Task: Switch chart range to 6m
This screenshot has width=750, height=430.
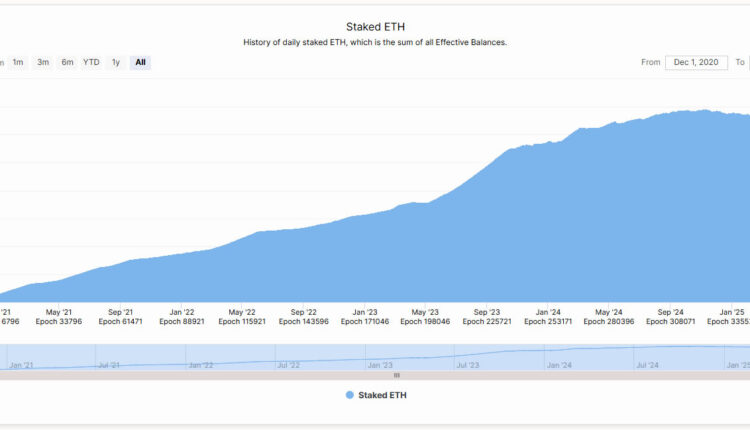Action: click(x=67, y=62)
